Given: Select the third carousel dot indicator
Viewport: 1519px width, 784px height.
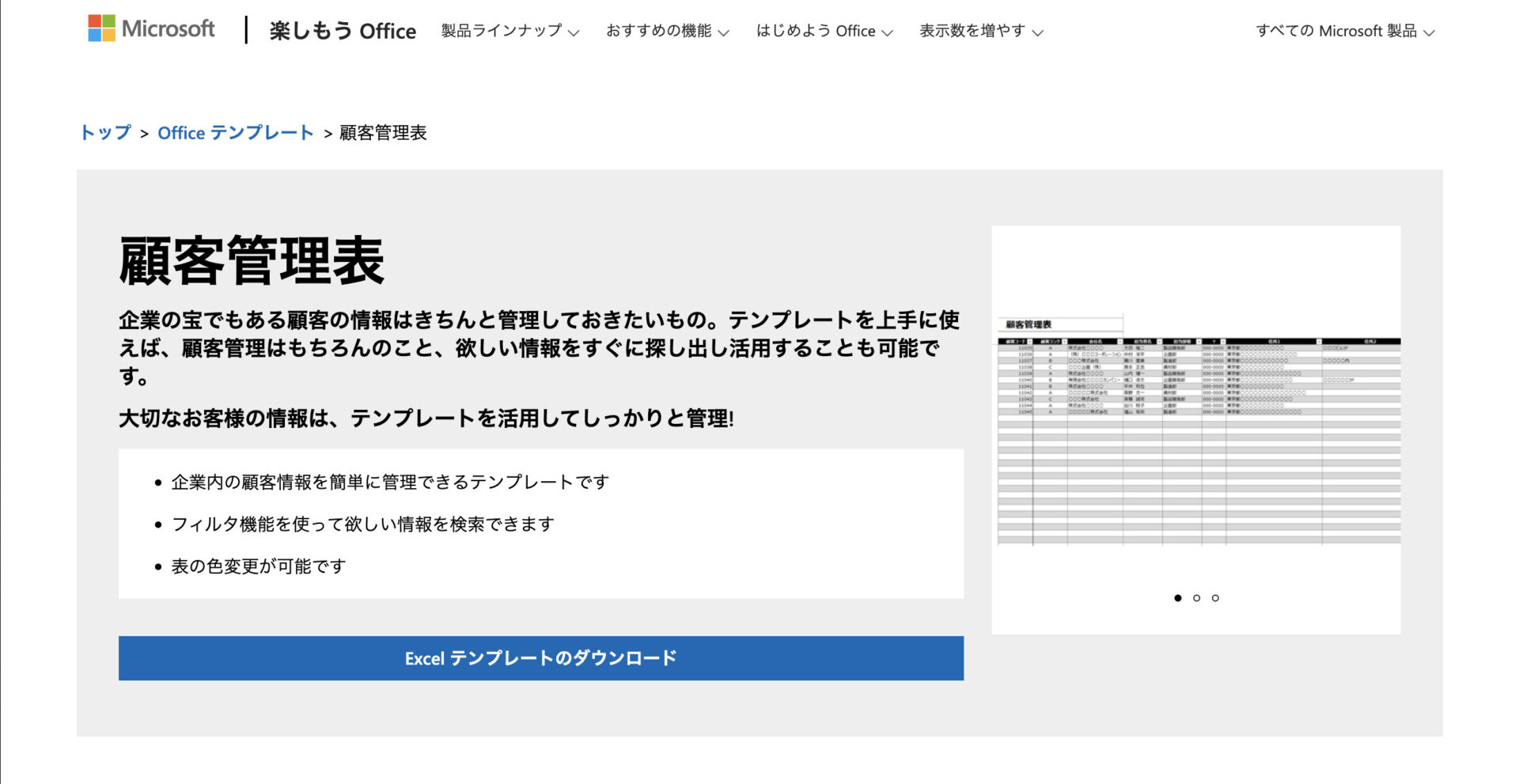Looking at the screenshot, I should (x=1215, y=599).
